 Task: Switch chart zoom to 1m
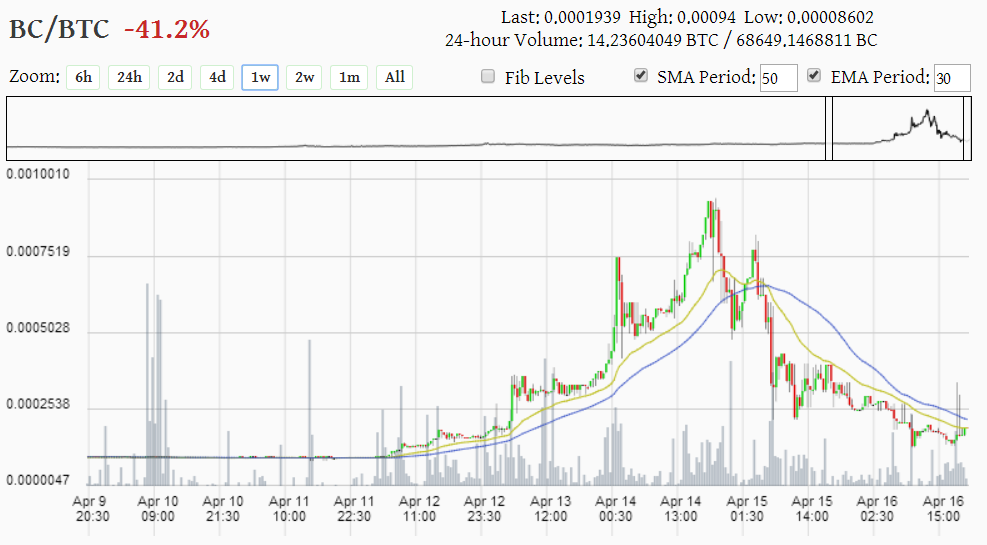point(349,77)
